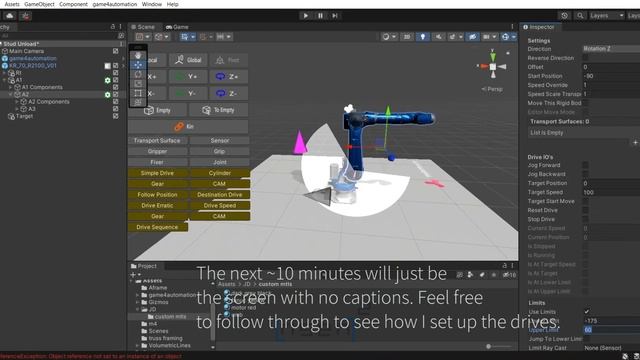Screen dimensions: 640x360
Task: Toggle Persp projection label
Action: tap(492, 89)
